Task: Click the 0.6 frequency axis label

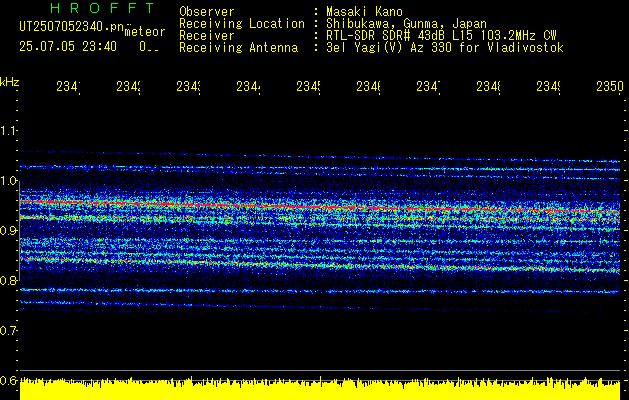Action: click(x=8, y=380)
